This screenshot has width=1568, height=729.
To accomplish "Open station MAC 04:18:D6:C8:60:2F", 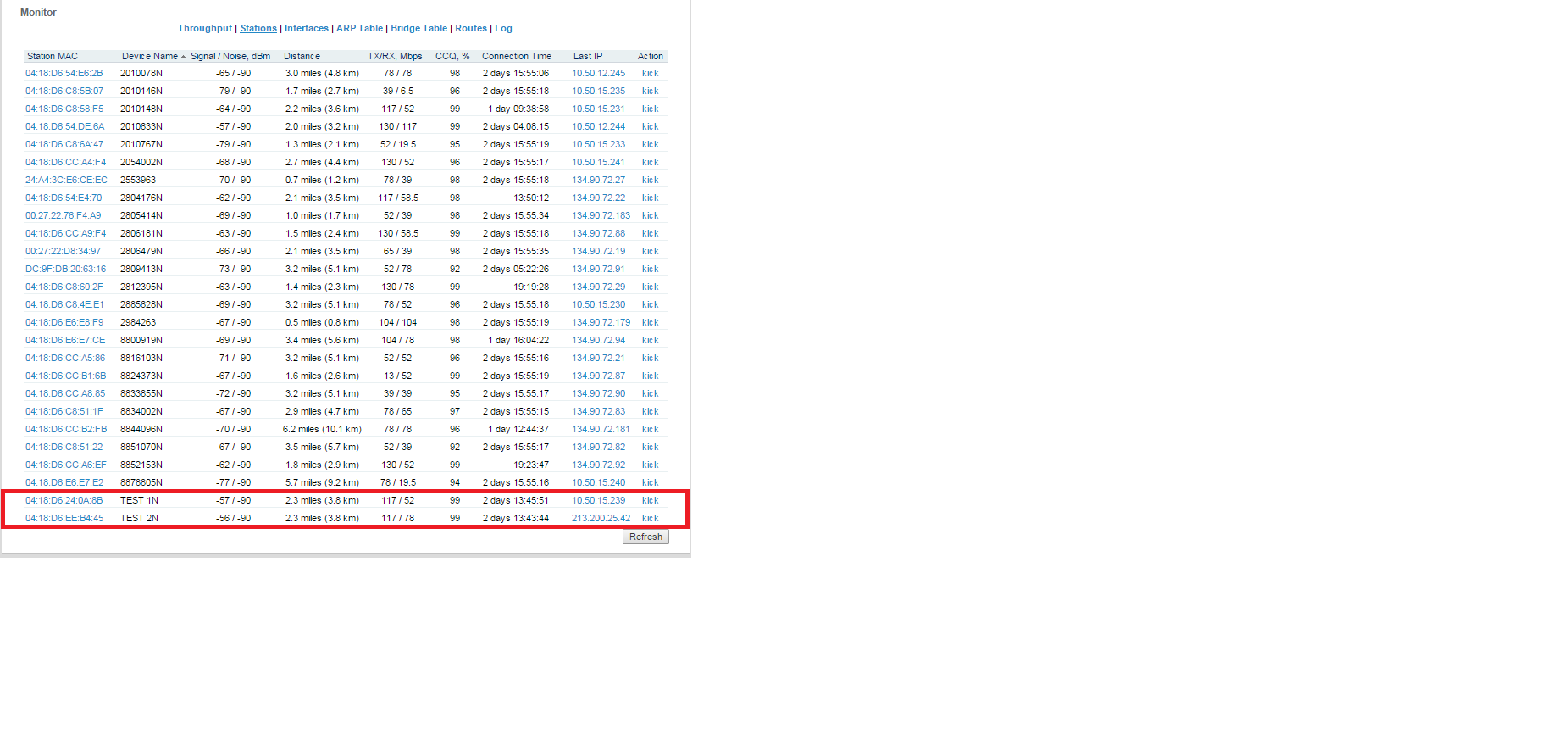I will (x=64, y=287).
